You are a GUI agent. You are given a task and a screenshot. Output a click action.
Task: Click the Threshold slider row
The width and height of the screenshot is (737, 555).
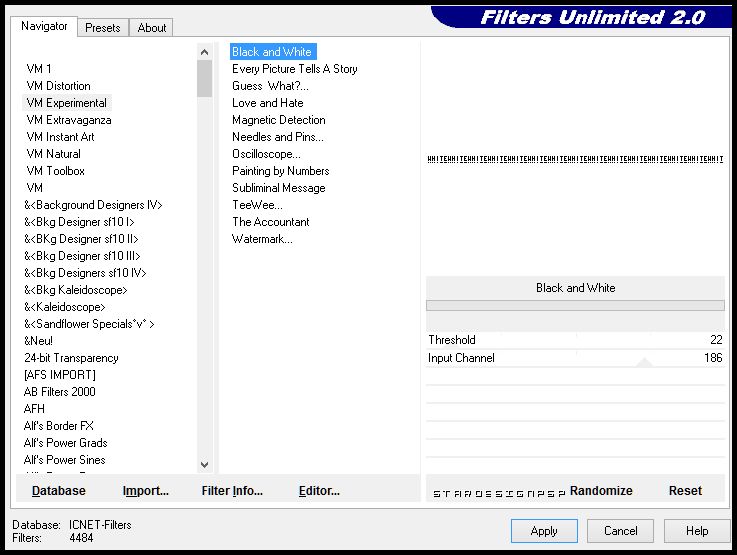[x=575, y=340]
